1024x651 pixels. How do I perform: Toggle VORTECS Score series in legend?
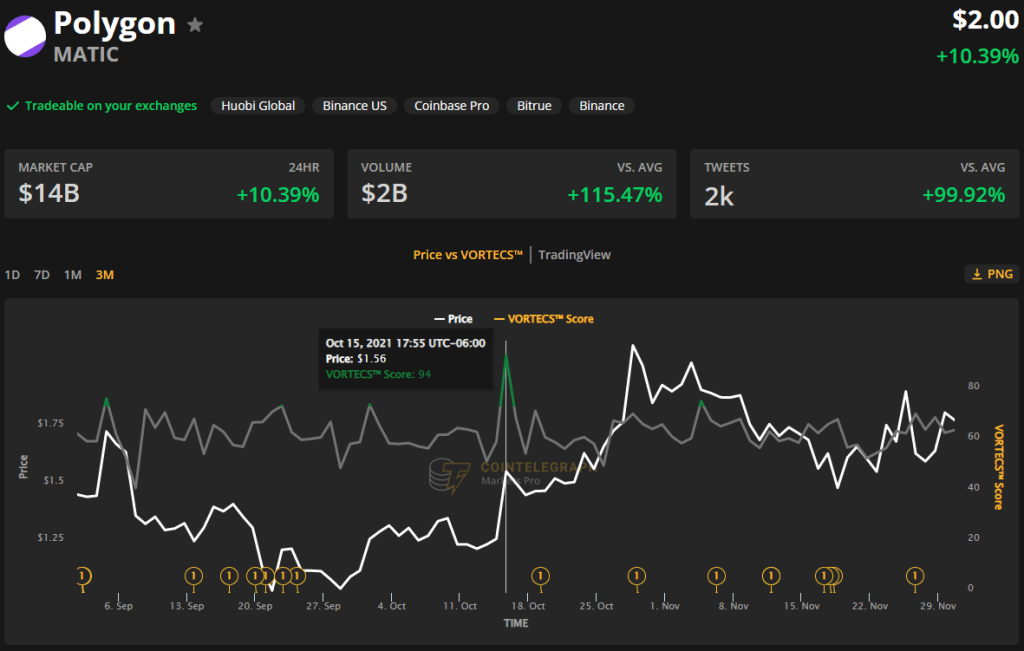tap(543, 319)
